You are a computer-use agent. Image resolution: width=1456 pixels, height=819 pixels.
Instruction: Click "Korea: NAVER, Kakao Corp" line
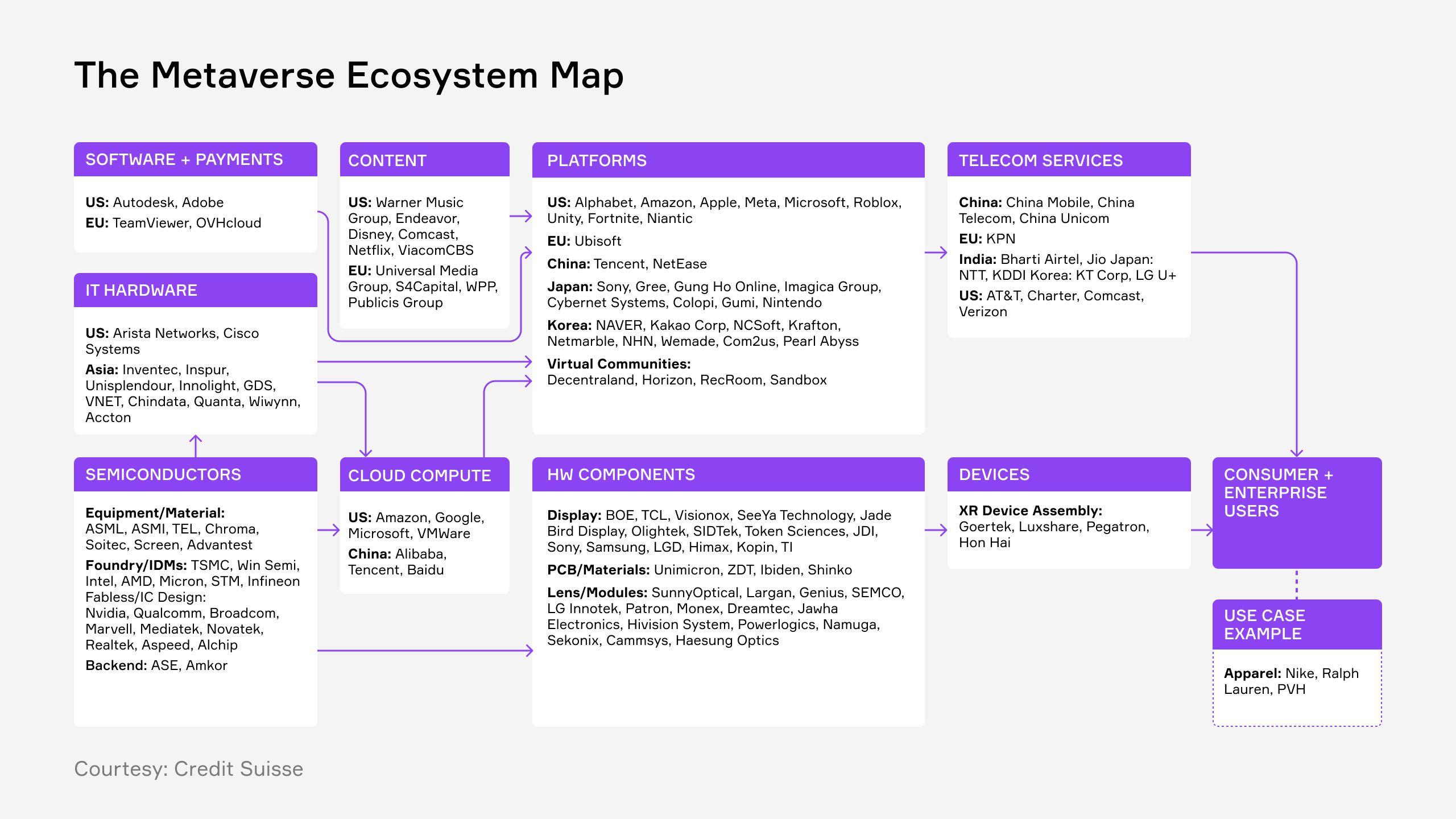tap(694, 325)
